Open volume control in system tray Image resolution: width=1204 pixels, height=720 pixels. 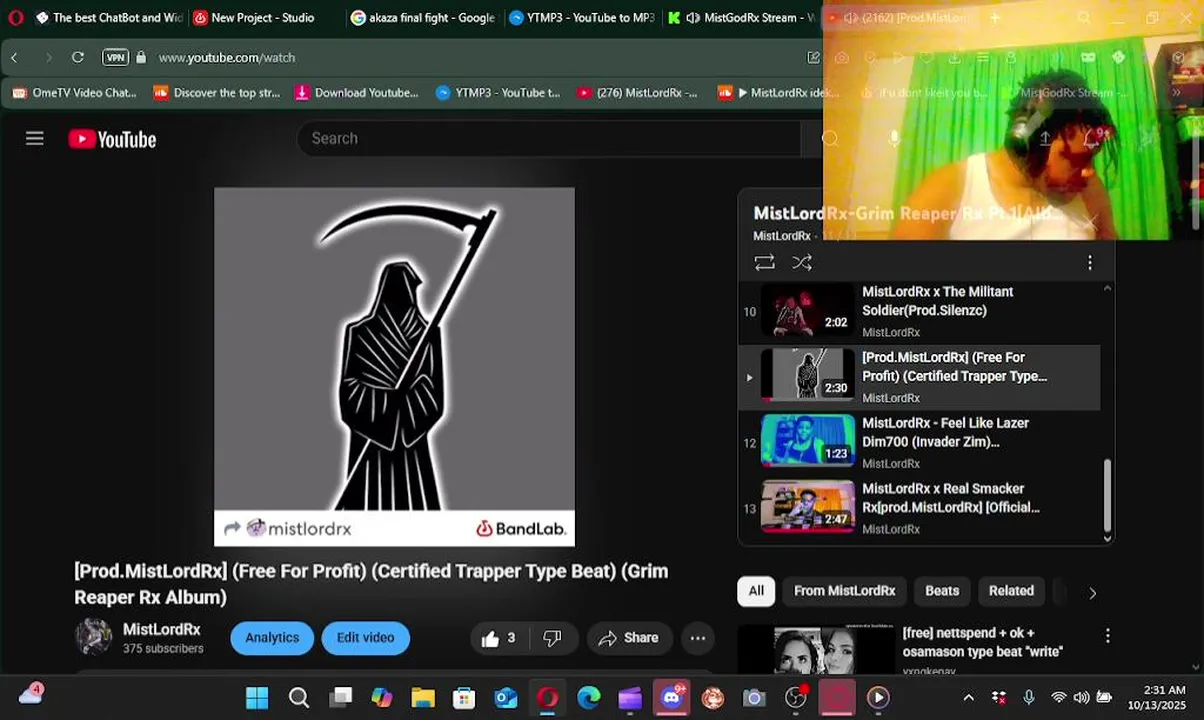(1081, 697)
